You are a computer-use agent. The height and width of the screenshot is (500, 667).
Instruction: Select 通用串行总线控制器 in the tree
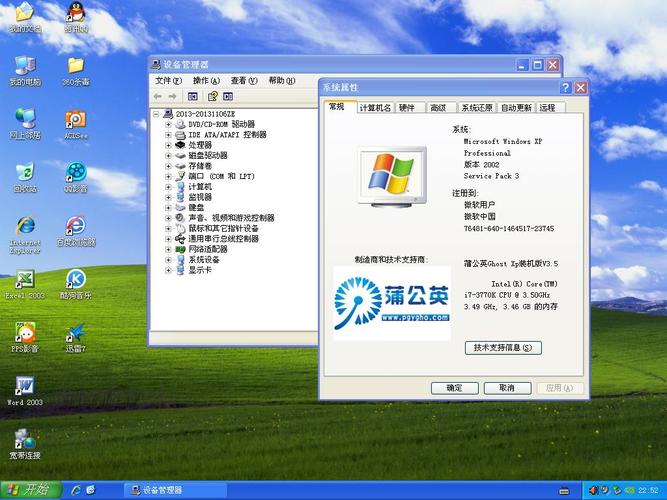tap(224, 239)
